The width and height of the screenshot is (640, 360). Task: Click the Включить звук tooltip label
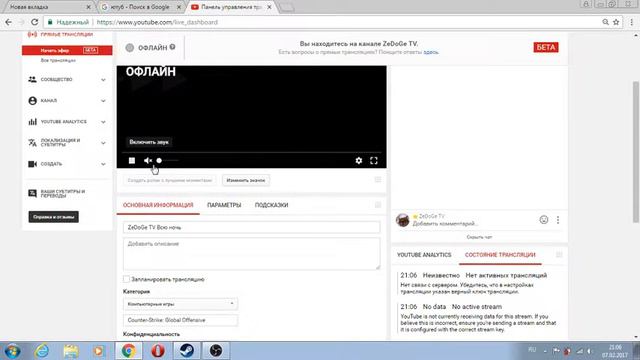coord(149,142)
